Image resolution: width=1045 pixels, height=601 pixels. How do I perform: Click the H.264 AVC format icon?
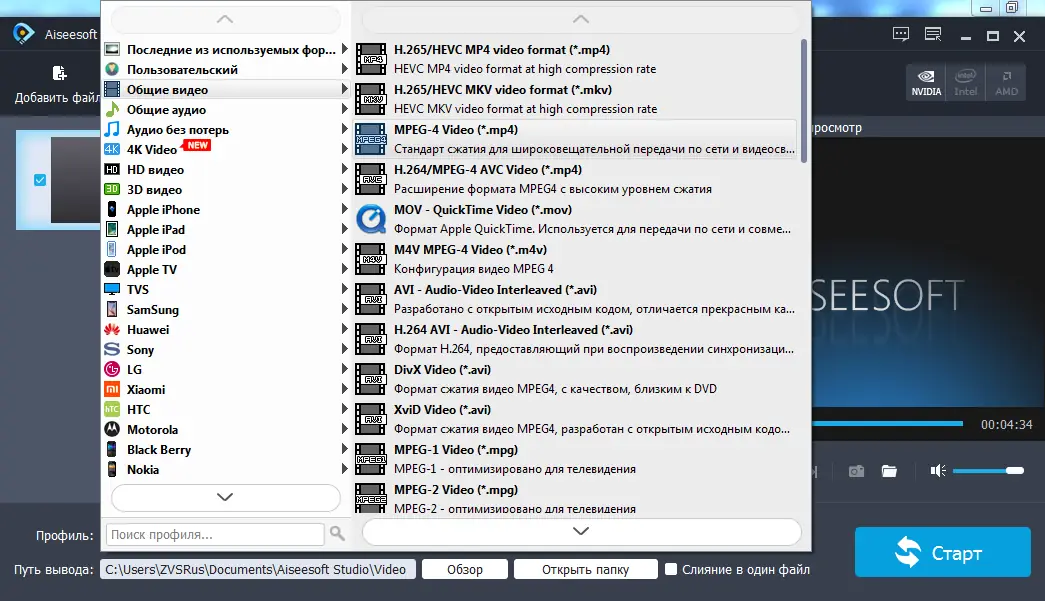(371, 179)
